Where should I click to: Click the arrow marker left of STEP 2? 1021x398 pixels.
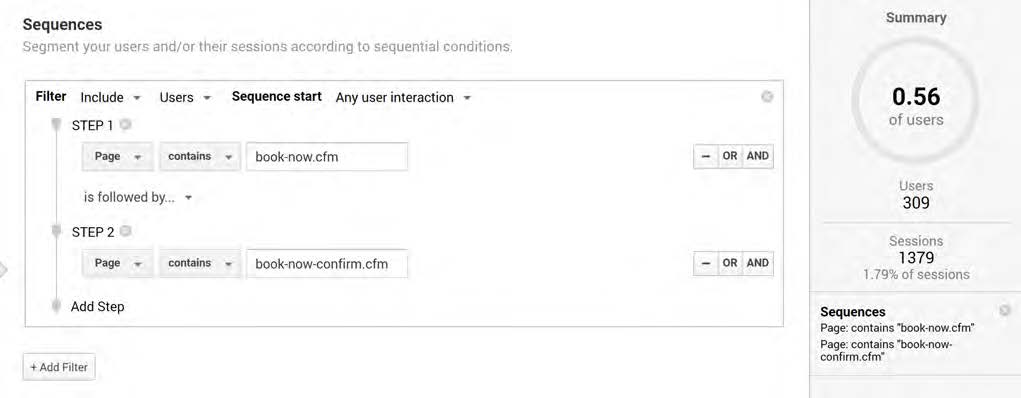point(57,231)
